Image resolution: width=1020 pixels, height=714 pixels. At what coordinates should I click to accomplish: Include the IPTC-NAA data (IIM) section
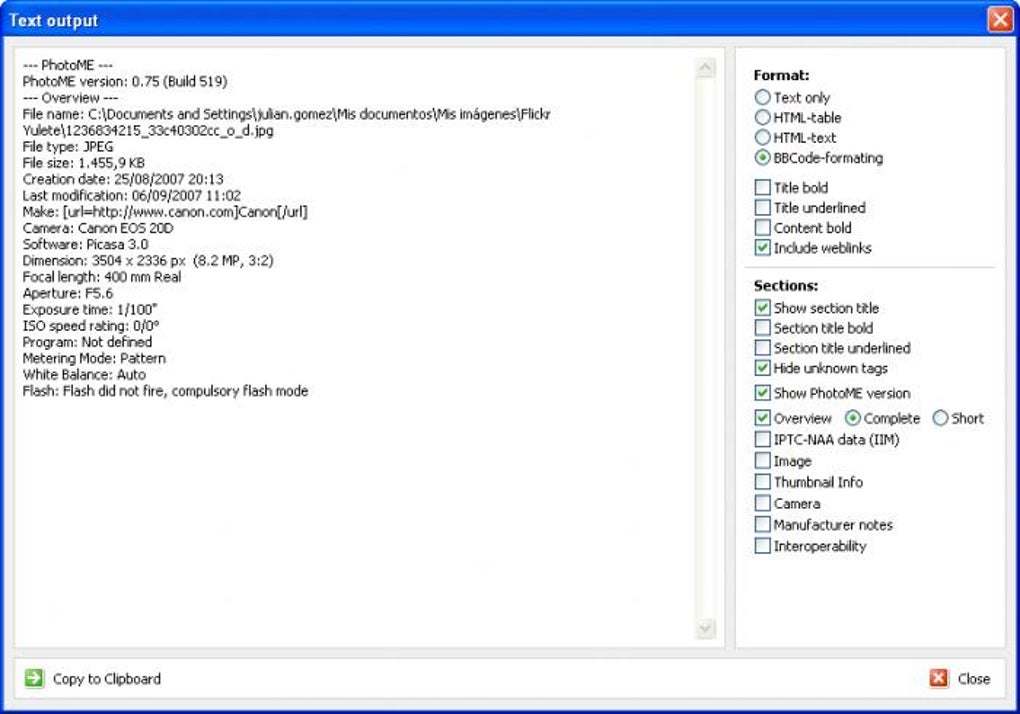(762, 440)
